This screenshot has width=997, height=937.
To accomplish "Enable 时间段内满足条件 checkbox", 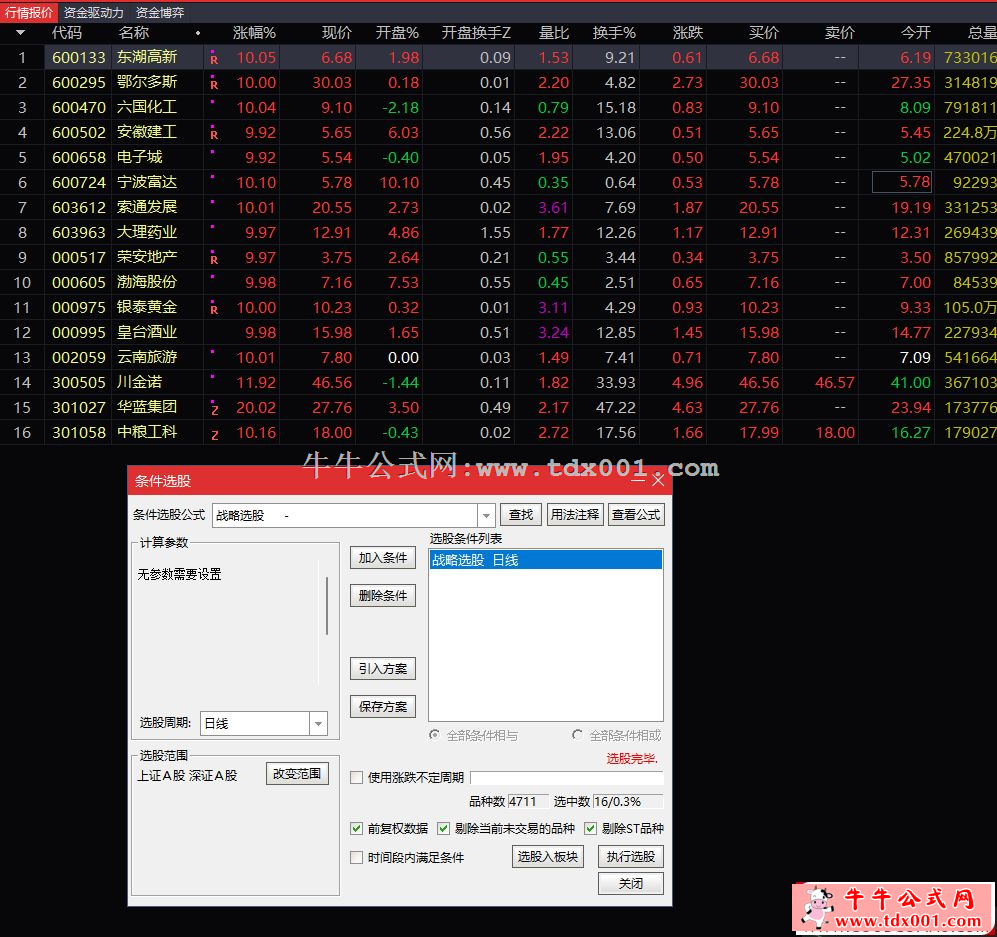I will pos(357,858).
